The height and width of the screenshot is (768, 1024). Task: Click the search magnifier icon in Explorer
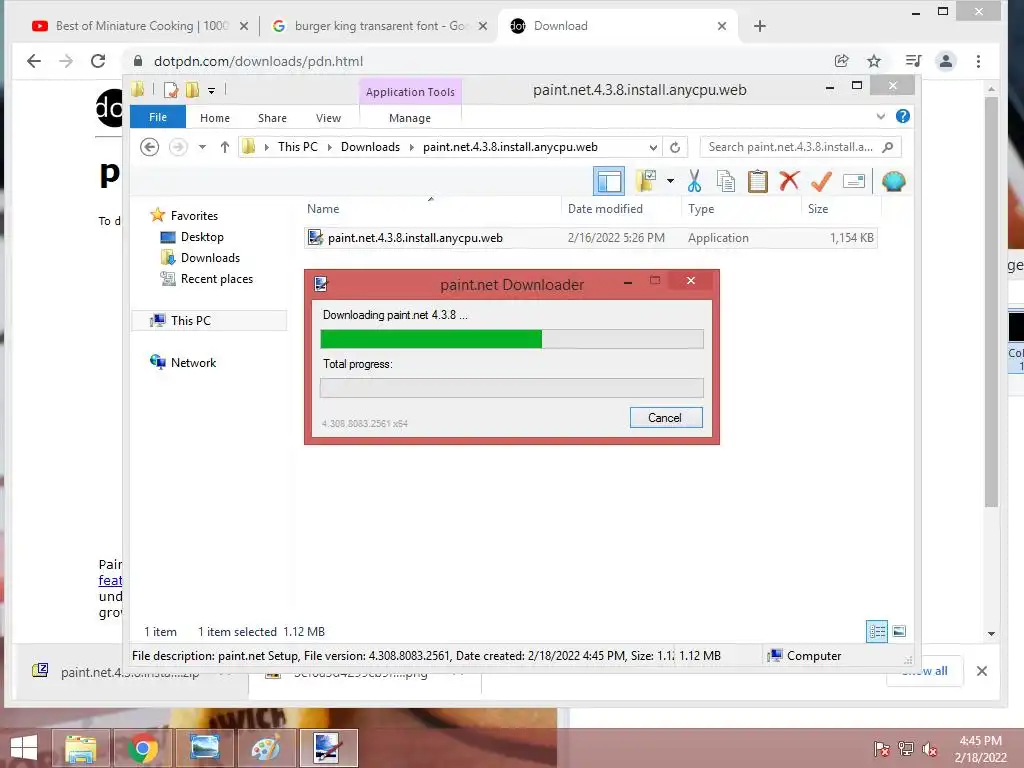pos(888,147)
